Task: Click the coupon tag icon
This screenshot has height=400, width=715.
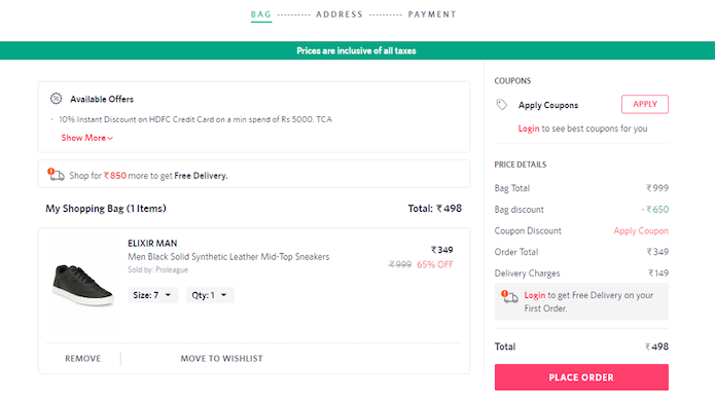Action: pyautogui.click(x=502, y=105)
